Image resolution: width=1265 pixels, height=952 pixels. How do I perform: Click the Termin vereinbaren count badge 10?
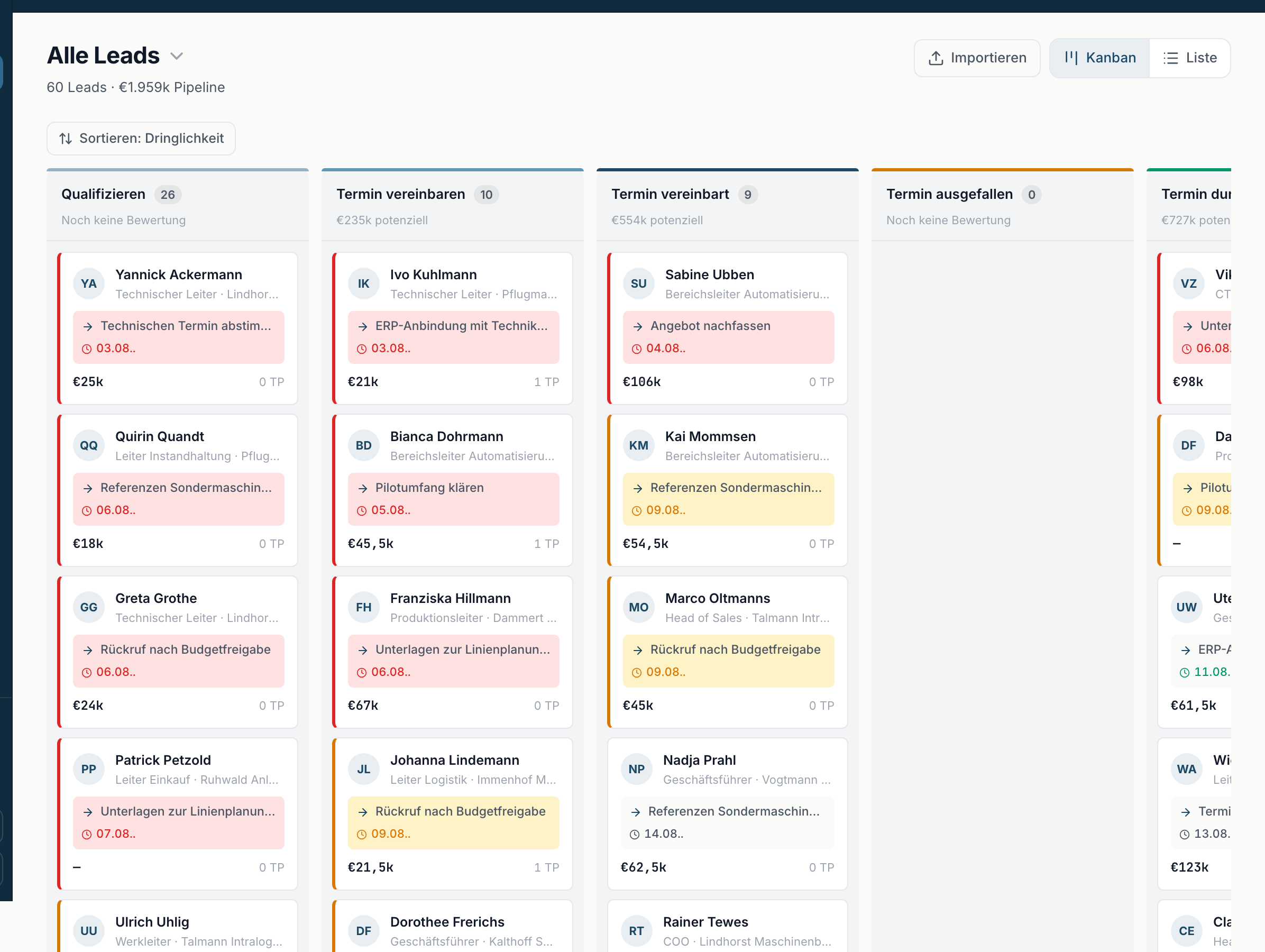pyautogui.click(x=486, y=195)
